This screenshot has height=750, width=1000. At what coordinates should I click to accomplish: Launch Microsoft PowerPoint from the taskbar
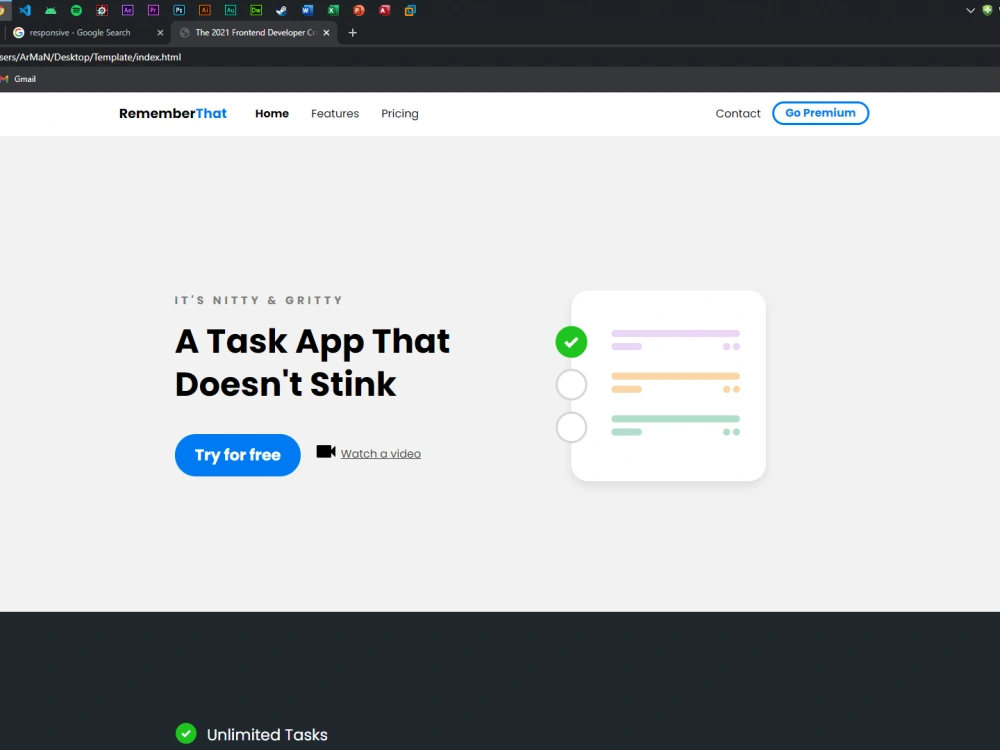pyautogui.click(x=358, y=10)
